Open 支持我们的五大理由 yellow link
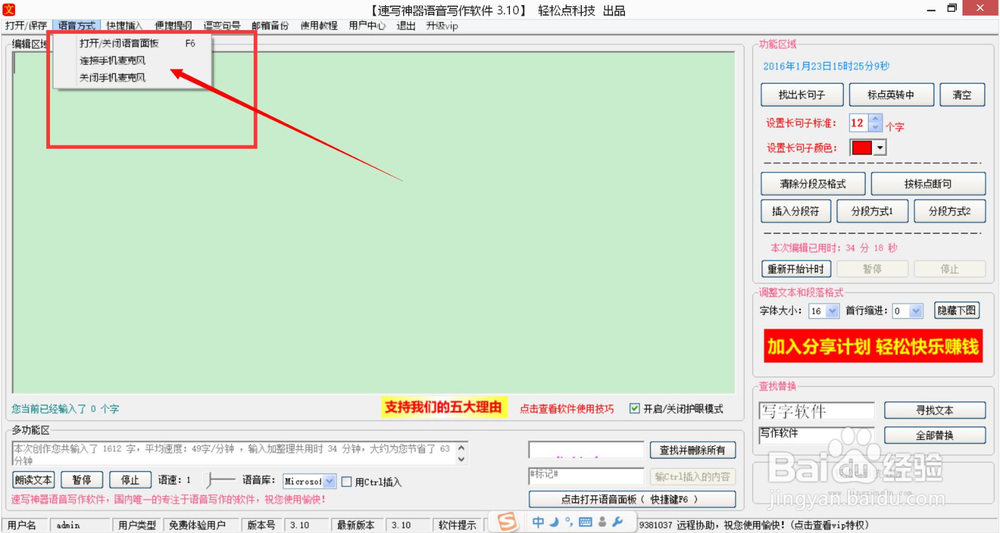This screenshot has height=533, width=1000. [444, 407]
